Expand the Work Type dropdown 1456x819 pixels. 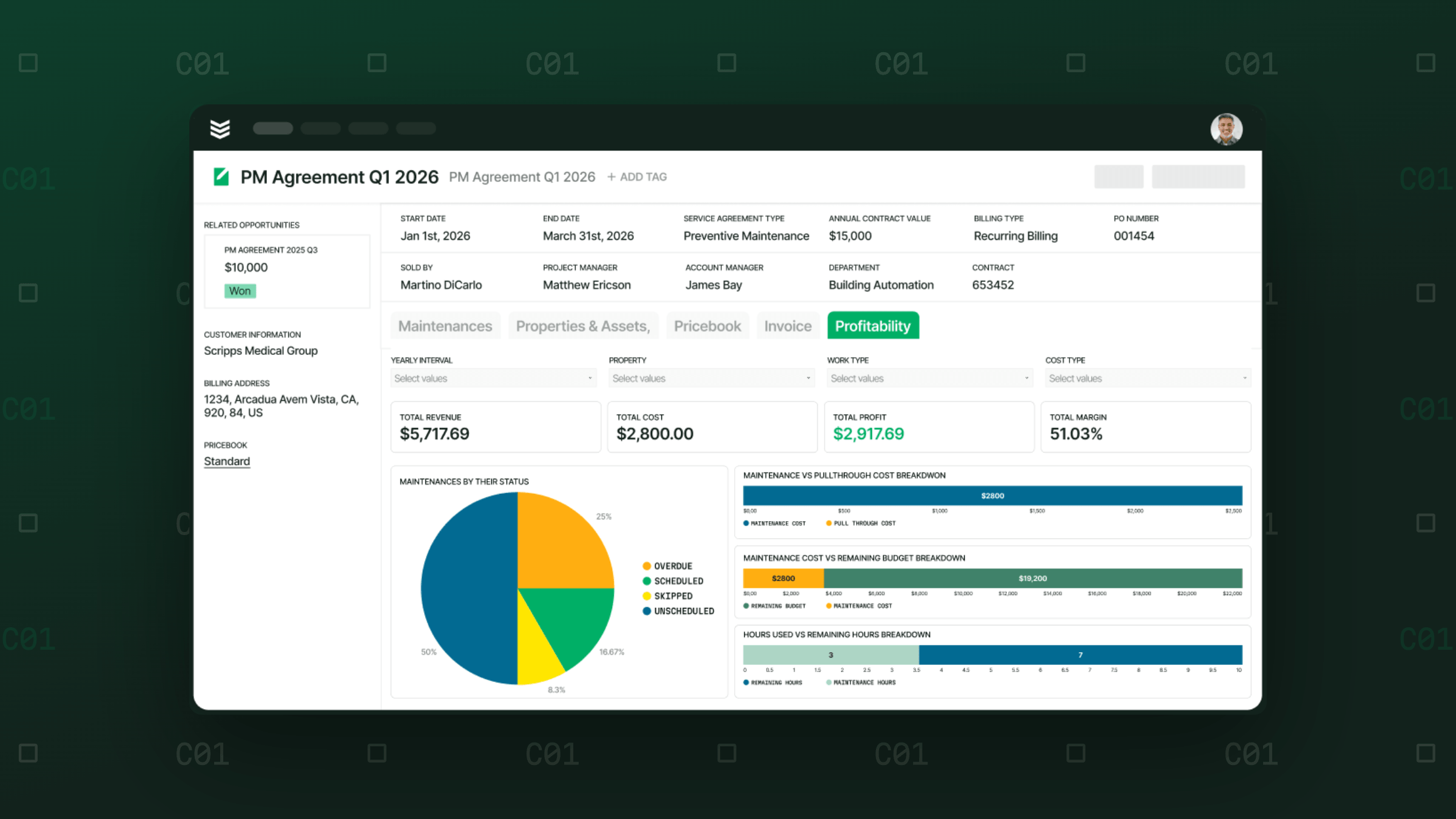tap(930, 378)
